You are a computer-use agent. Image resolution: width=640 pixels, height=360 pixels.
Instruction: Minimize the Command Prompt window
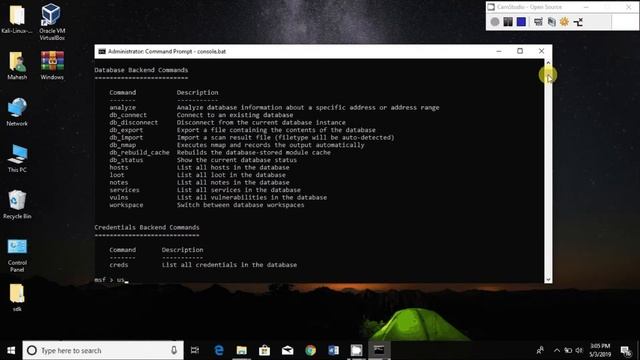[x=499, y=51]
